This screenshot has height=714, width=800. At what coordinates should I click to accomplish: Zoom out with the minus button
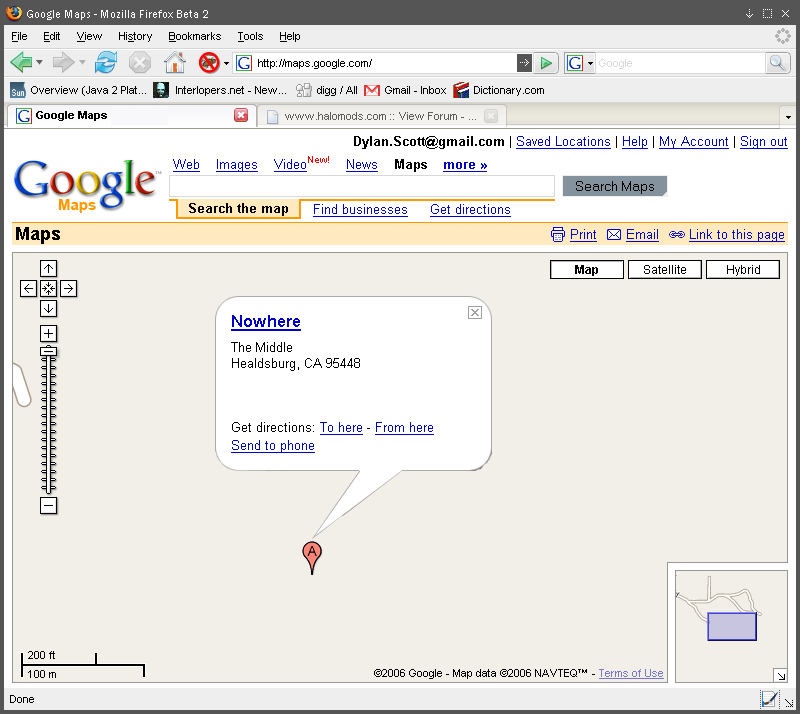tap(48, 506)
